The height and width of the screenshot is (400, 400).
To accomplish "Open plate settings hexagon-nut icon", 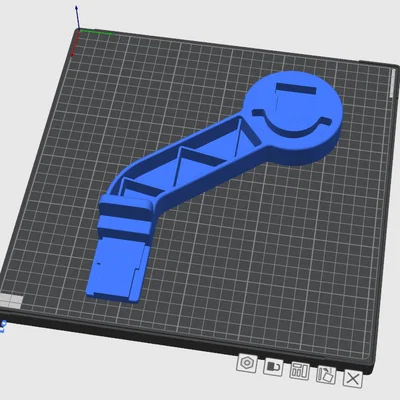I will [x=247, y=363].
